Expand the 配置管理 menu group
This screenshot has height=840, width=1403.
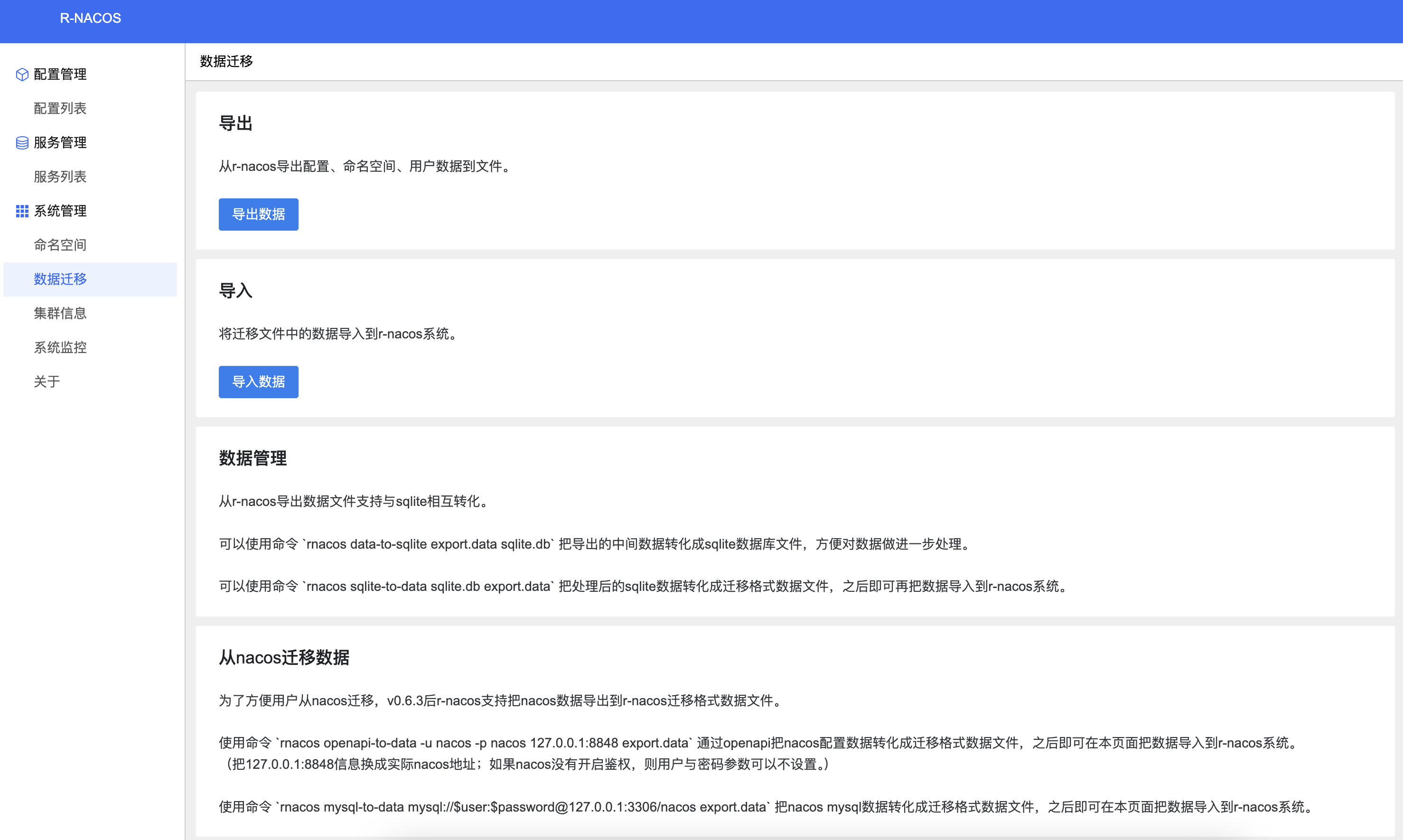point(60,75)
